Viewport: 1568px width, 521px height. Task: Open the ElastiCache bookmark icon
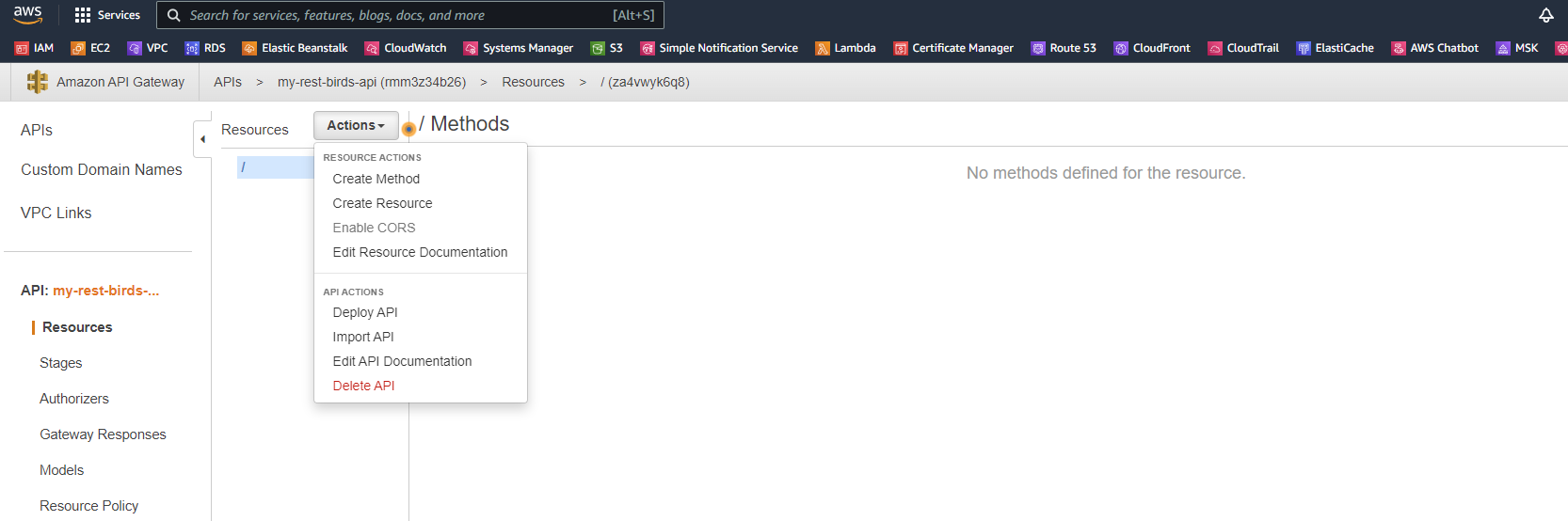pyautogui.click(x=1304, y=48)
